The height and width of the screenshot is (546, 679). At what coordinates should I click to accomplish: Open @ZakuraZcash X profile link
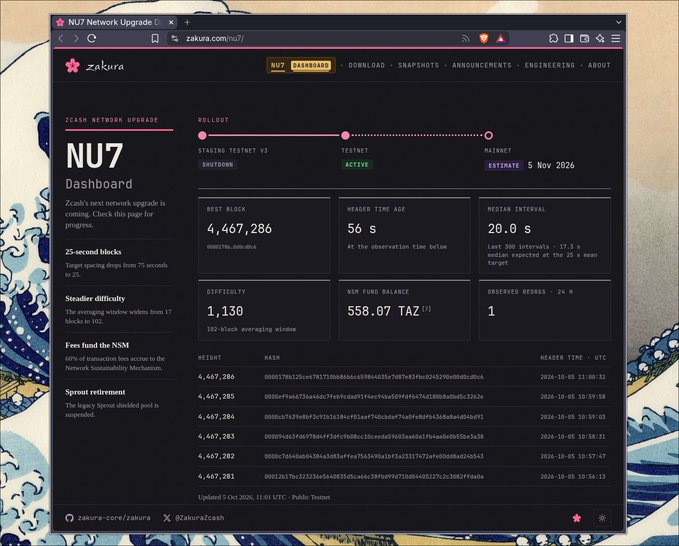pos(194,517)
